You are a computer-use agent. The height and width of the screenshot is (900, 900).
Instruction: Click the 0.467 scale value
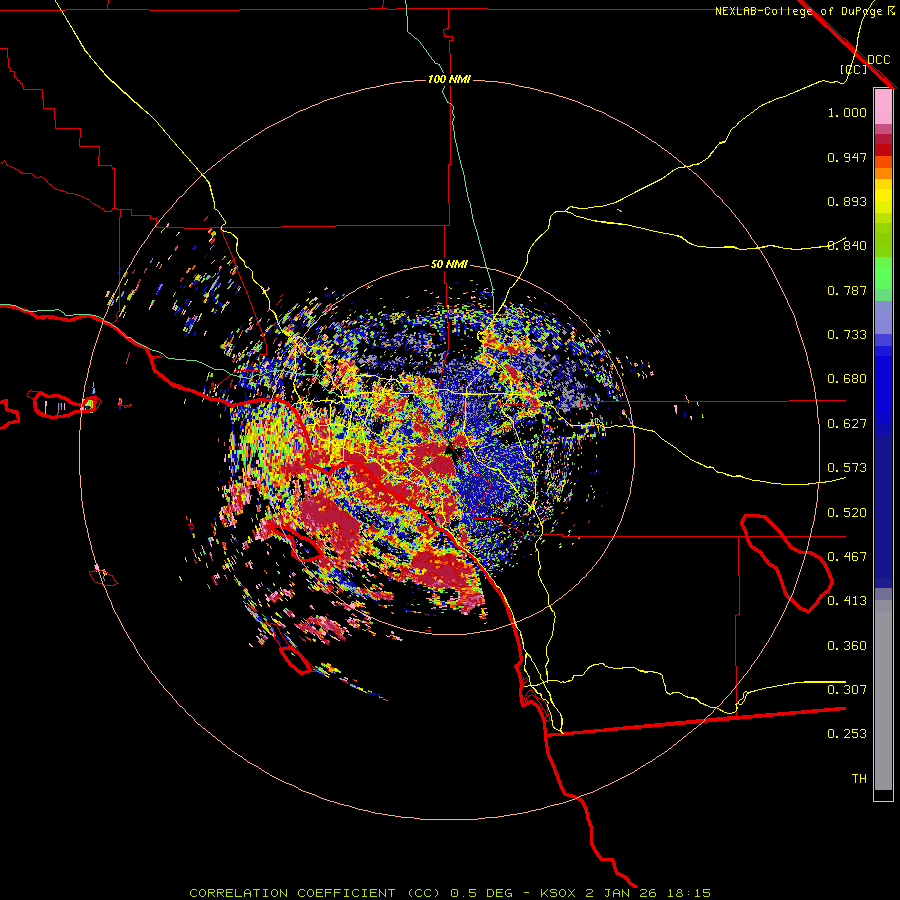(x=847, y=557)
